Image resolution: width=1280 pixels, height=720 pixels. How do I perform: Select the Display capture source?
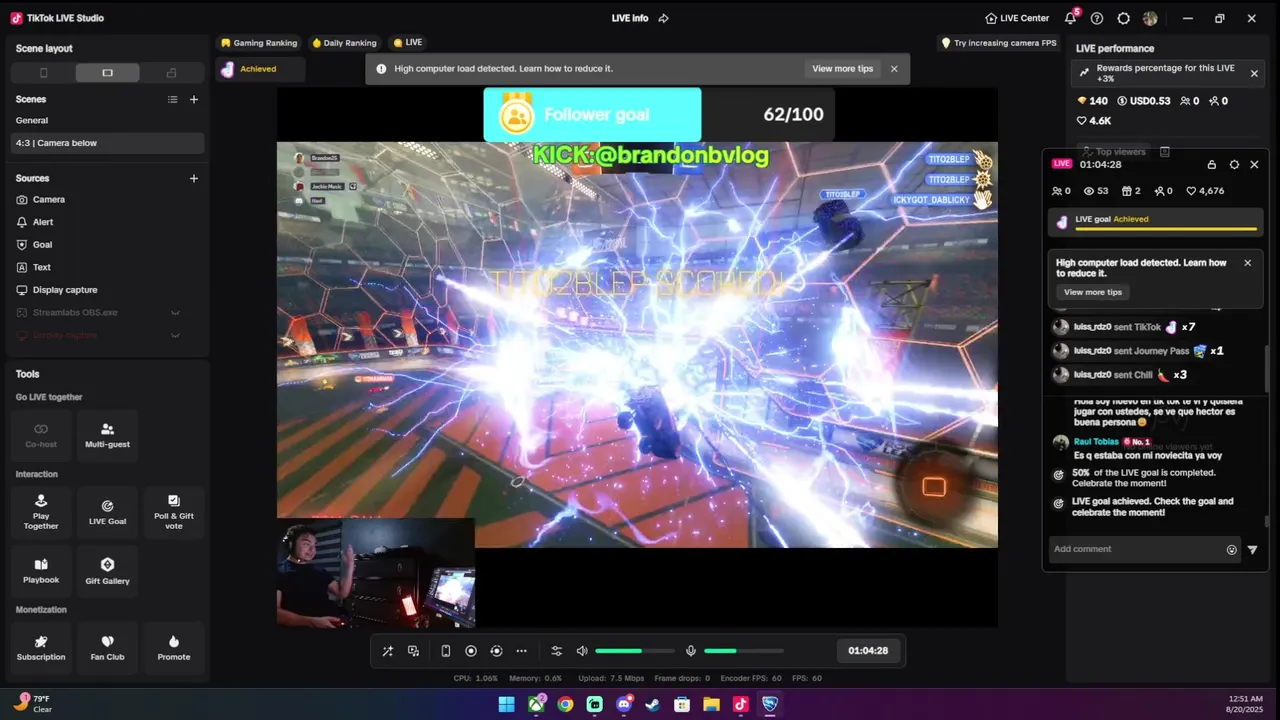click(x=107, y=290)
